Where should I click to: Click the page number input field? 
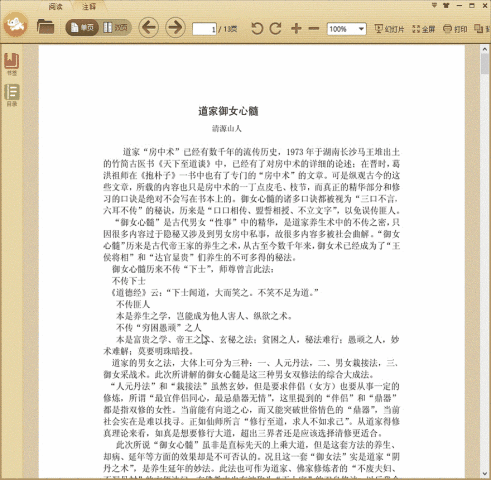point(204,29)
